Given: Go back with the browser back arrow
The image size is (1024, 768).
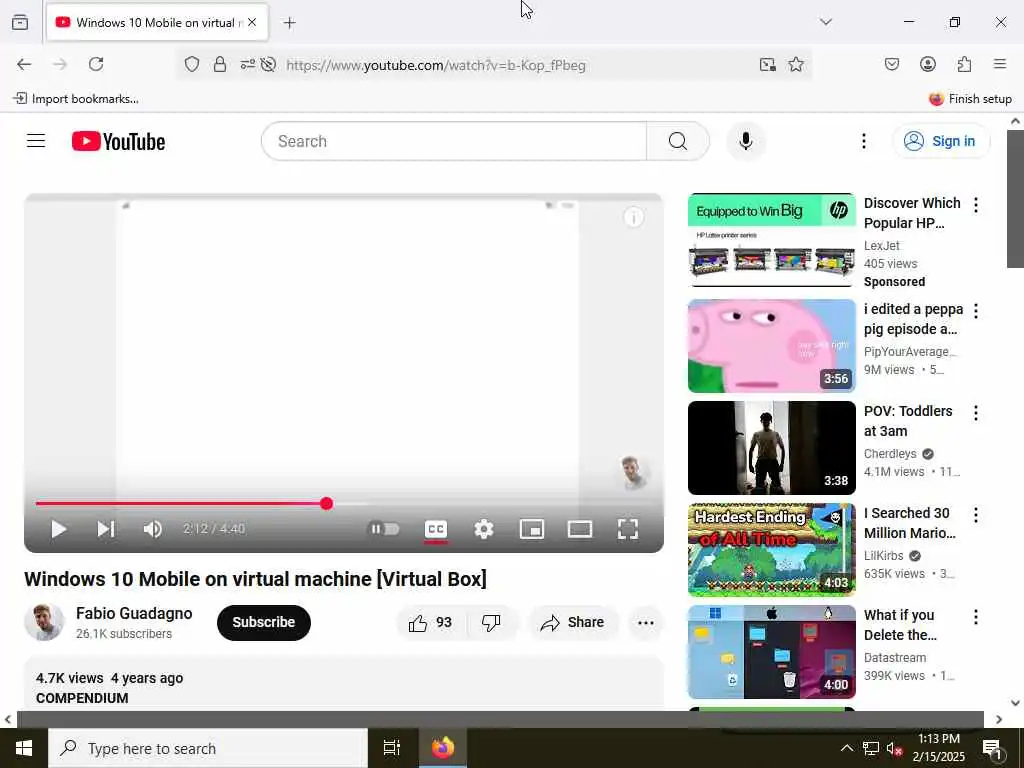Looking at the screenshot, I should click(24, 64).
